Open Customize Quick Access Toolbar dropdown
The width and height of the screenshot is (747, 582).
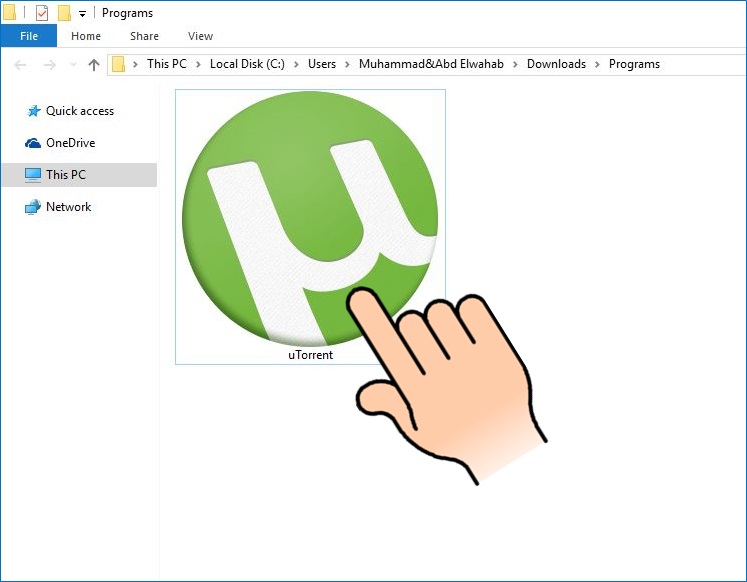coord(82,14)
